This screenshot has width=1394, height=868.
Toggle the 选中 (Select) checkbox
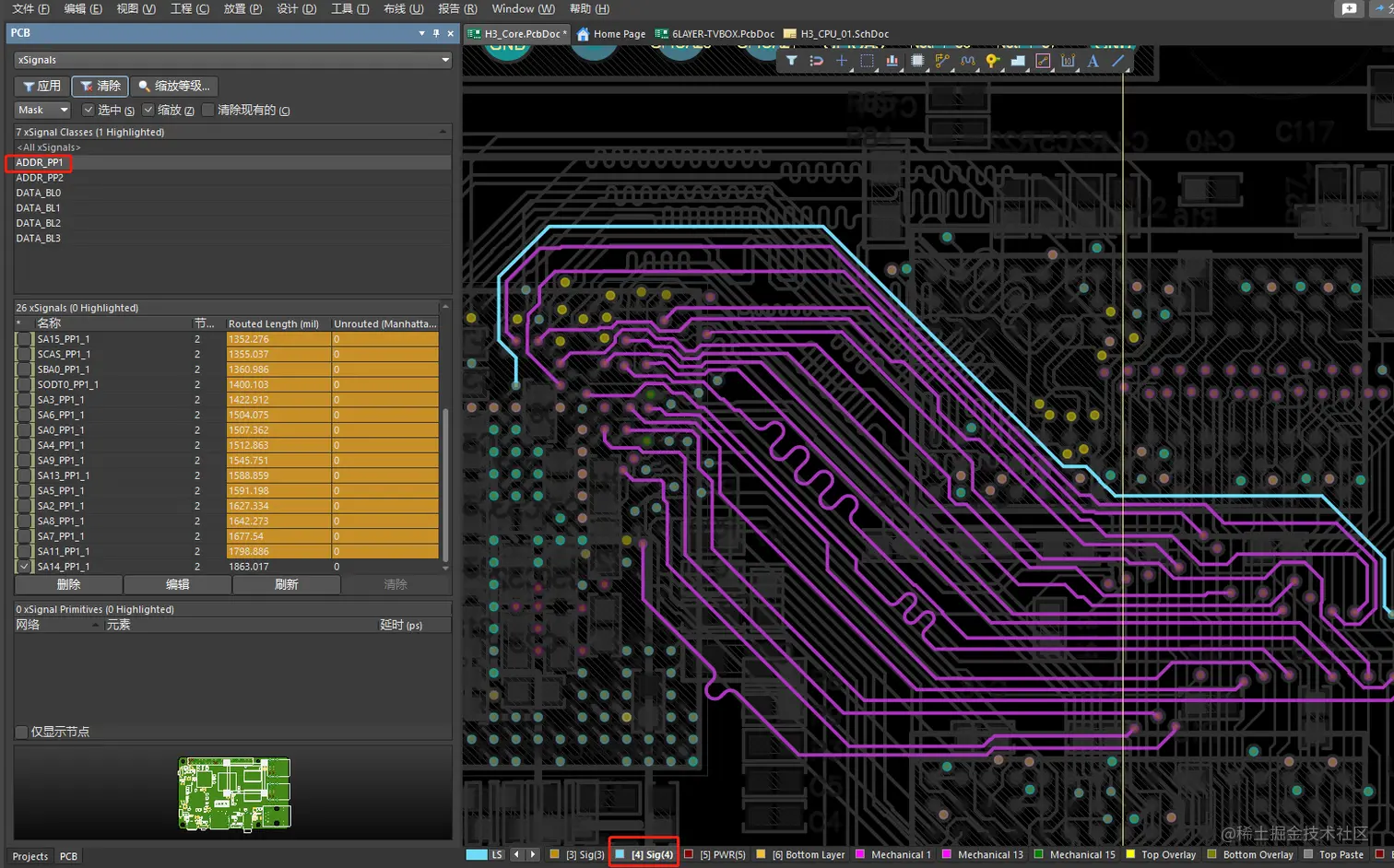point(89,110)
